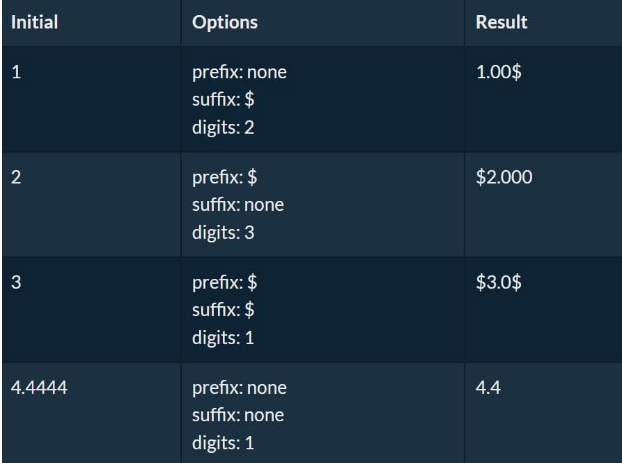
Task: Select the initial value 3 cell
Action: pyautogui.click(x=91, y=310)
